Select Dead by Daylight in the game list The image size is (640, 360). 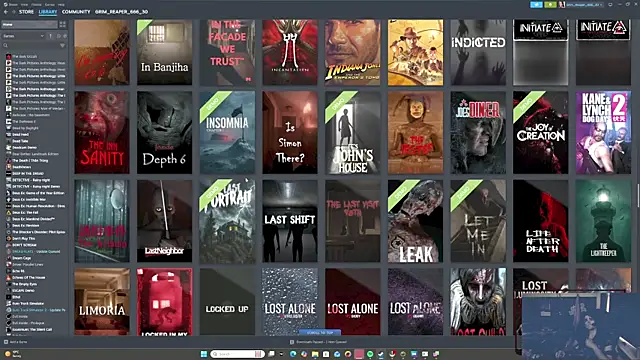(25, 128)
